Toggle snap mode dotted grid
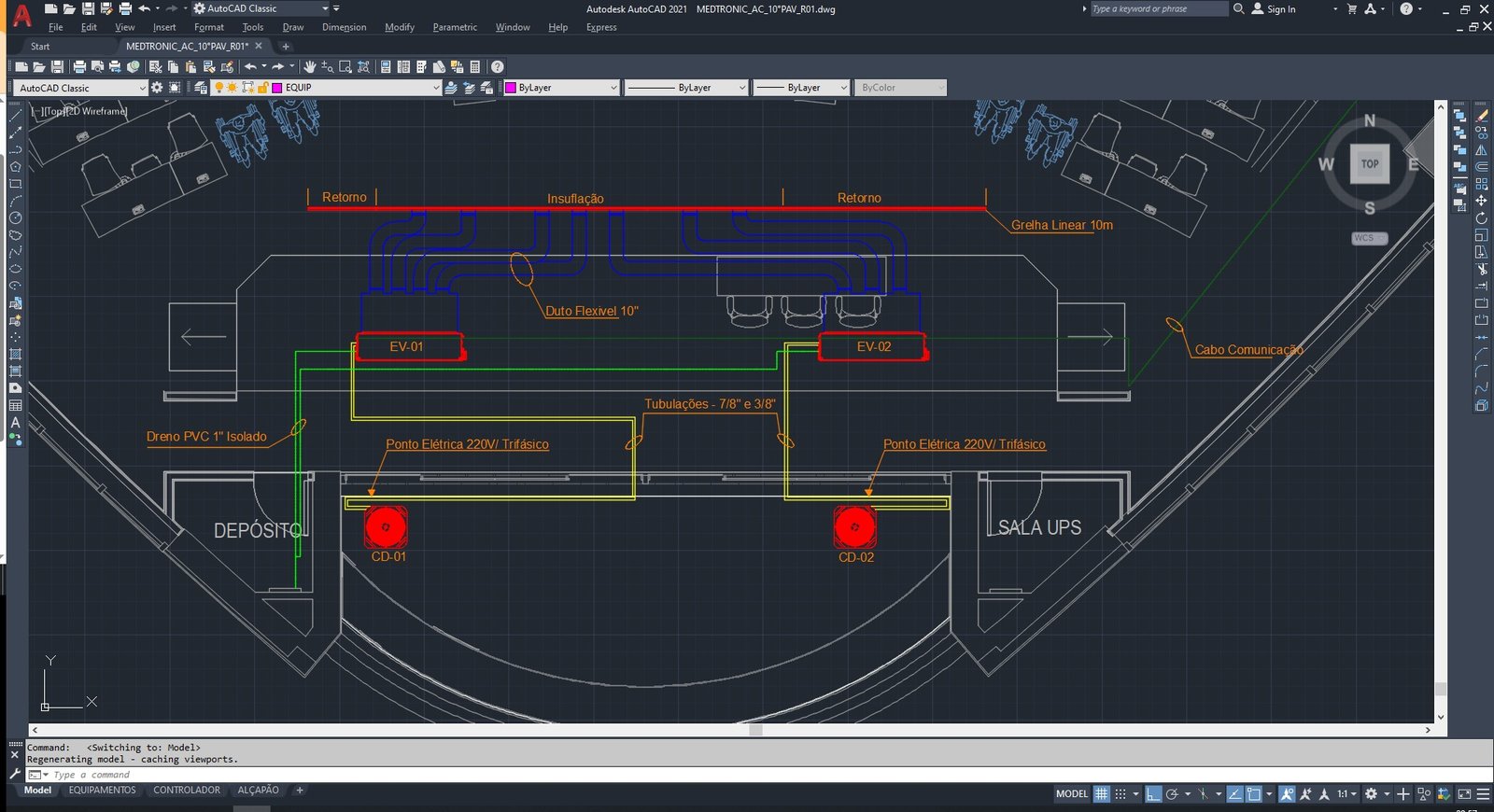Screen dimensions: 1494x812 [1120, 794]
